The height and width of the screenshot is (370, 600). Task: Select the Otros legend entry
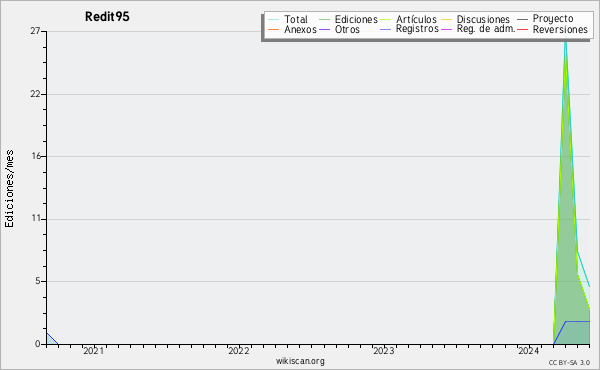(x=339, y=29)
